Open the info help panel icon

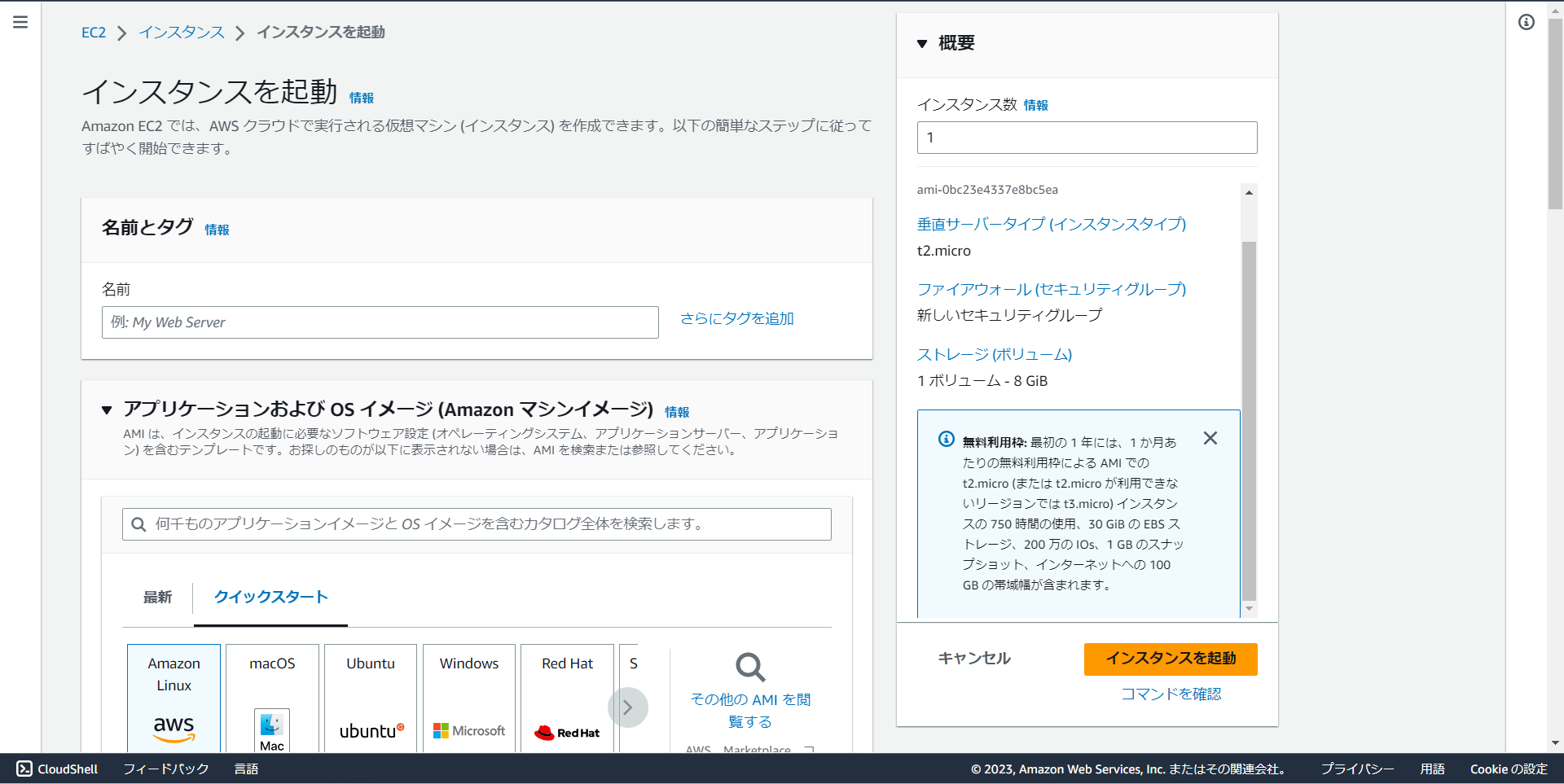(x=1527, y=22)
